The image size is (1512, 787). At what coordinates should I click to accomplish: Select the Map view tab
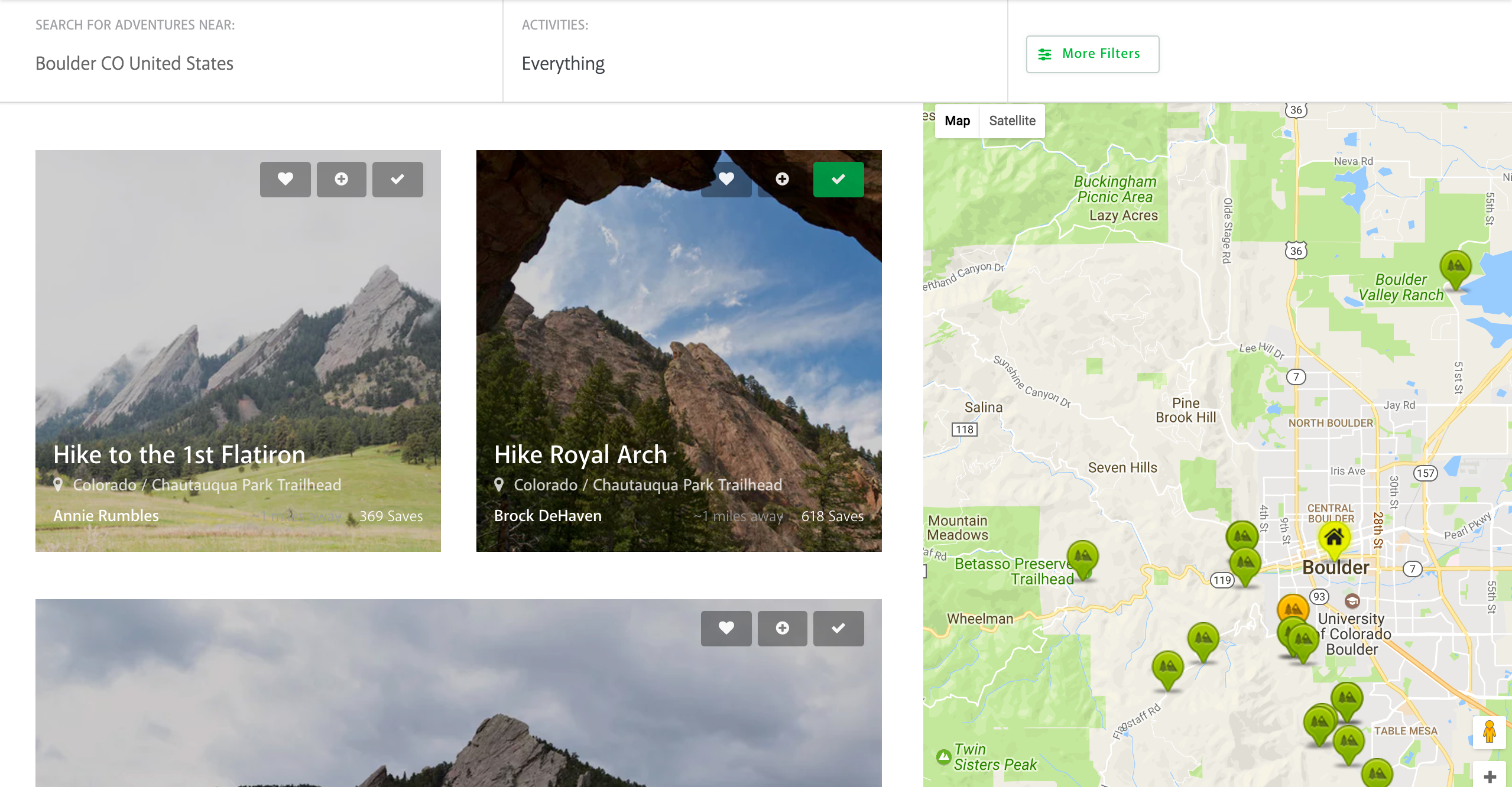coord(957,121)
